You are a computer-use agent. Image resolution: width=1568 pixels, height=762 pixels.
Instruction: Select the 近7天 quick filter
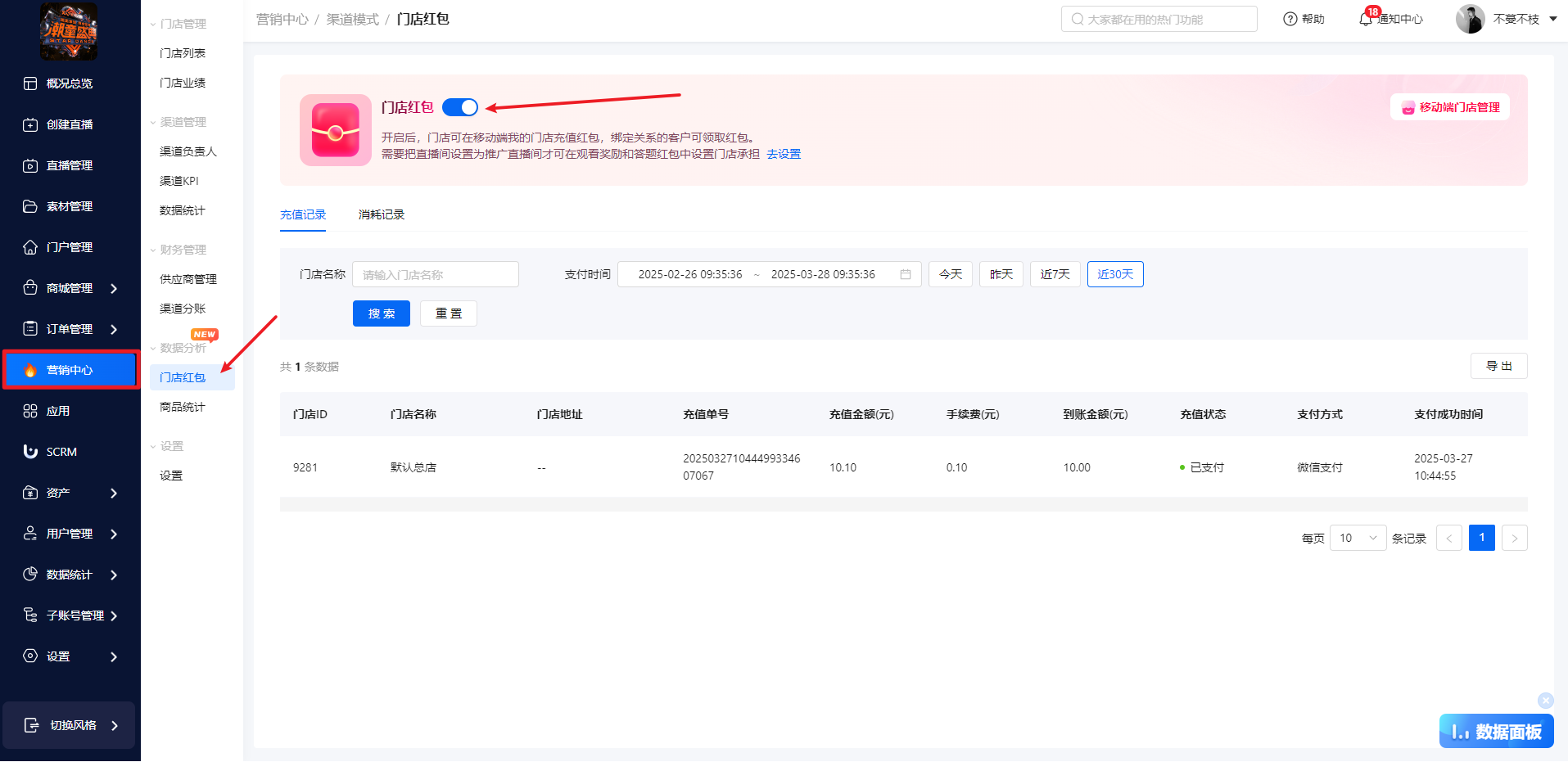pyautogui.click(x=1055, y=274)
